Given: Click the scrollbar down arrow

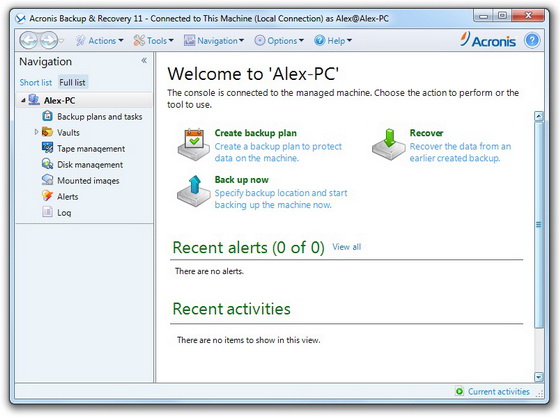Looking at the screenshot, I should [x=539, y=376].
